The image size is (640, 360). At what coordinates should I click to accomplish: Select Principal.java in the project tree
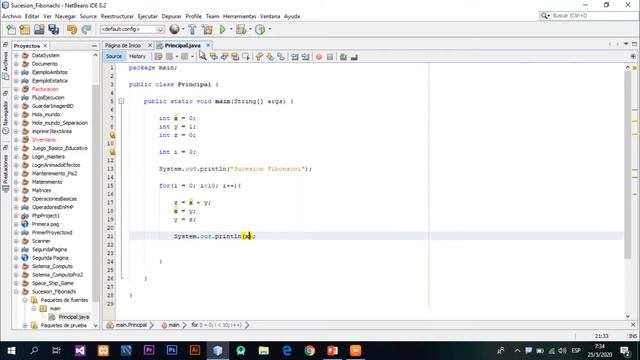pyautogui.click(x=73, y=317)
